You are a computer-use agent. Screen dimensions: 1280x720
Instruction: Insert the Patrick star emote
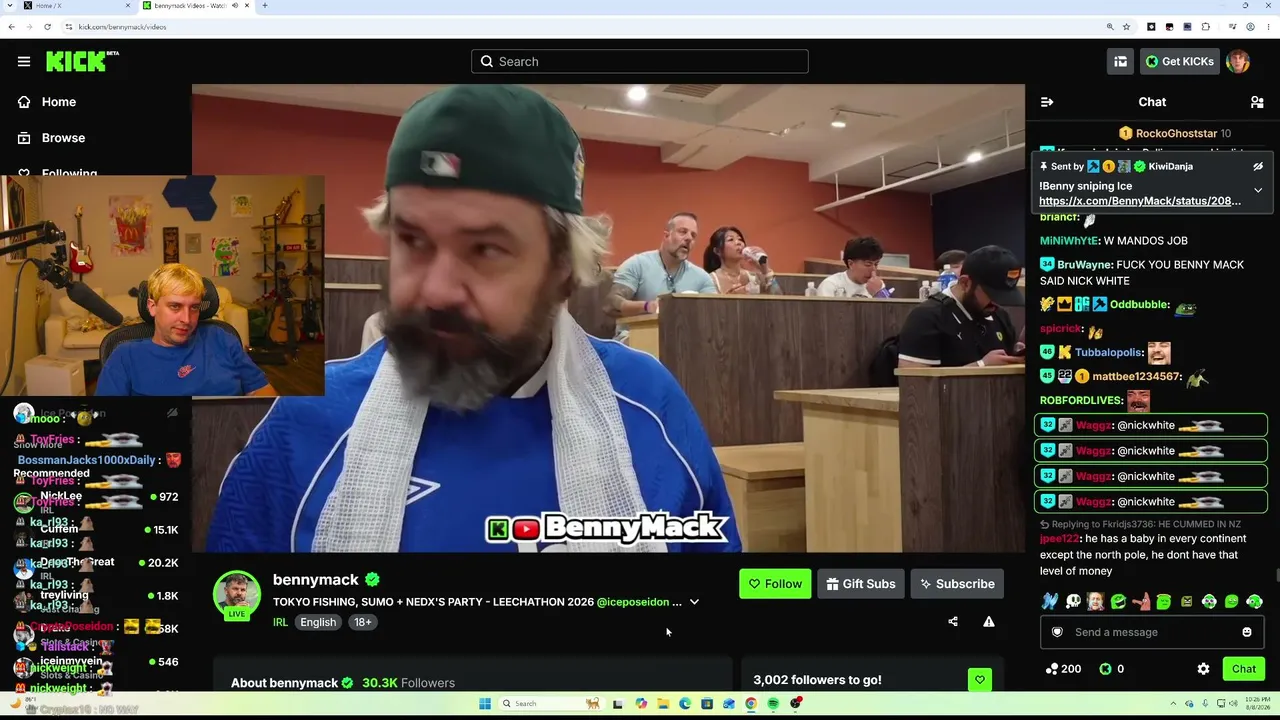point(1141,602)
